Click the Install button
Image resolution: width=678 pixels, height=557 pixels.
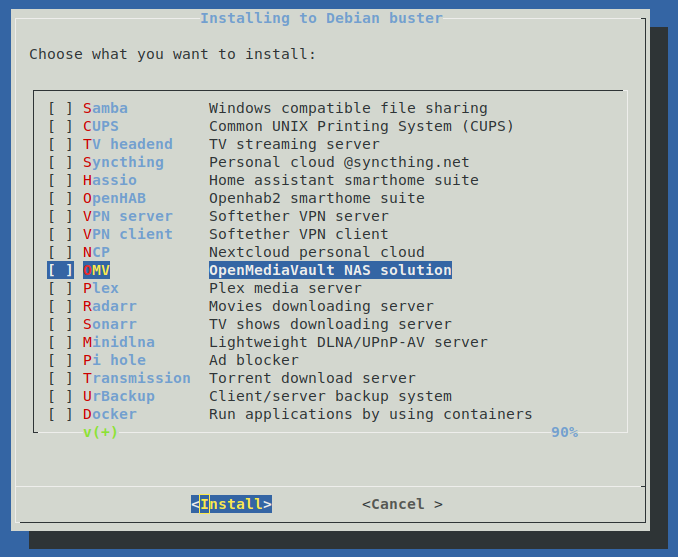[x=231, y=504]
